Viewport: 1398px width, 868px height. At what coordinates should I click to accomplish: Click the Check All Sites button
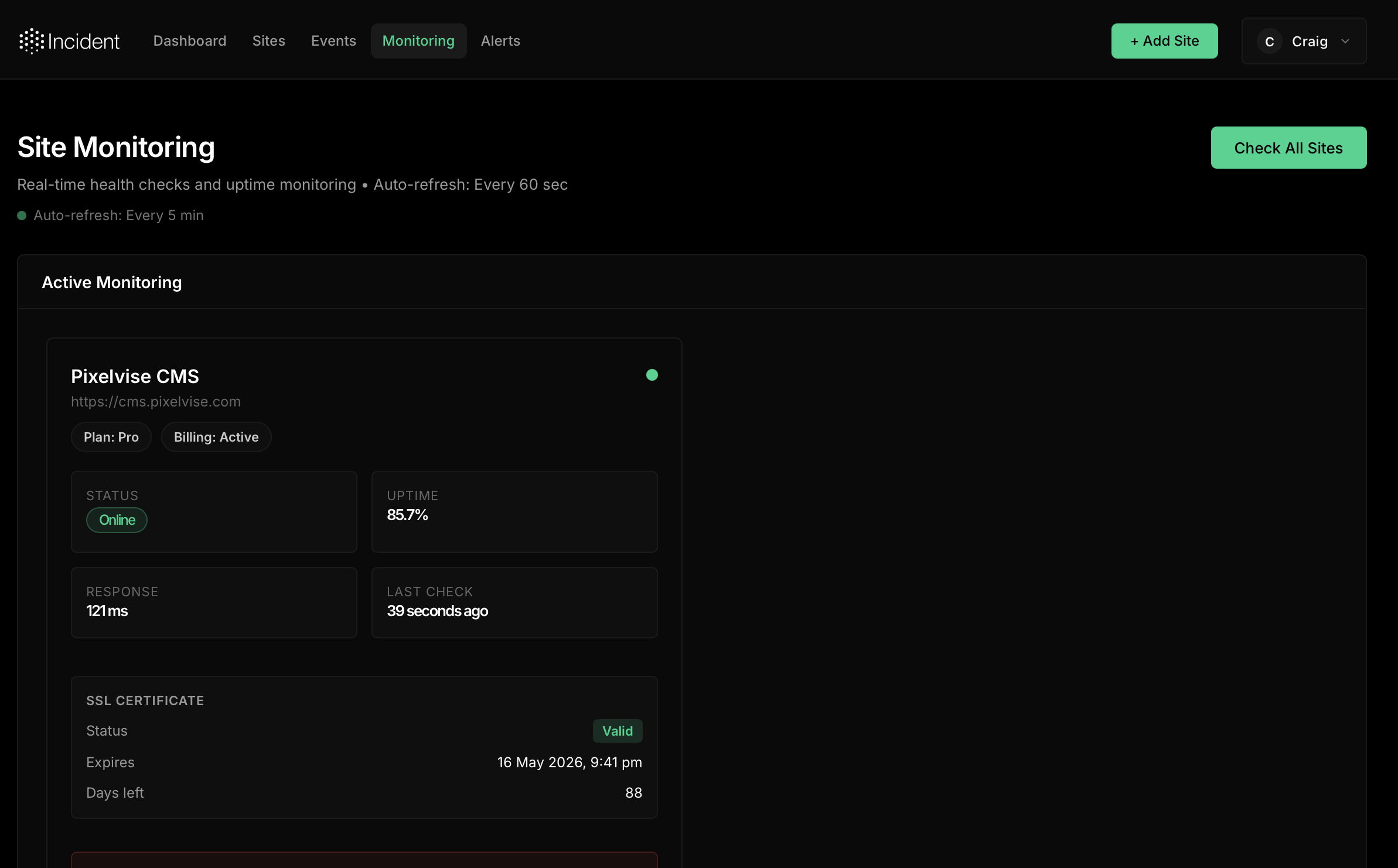point(1288,148)
